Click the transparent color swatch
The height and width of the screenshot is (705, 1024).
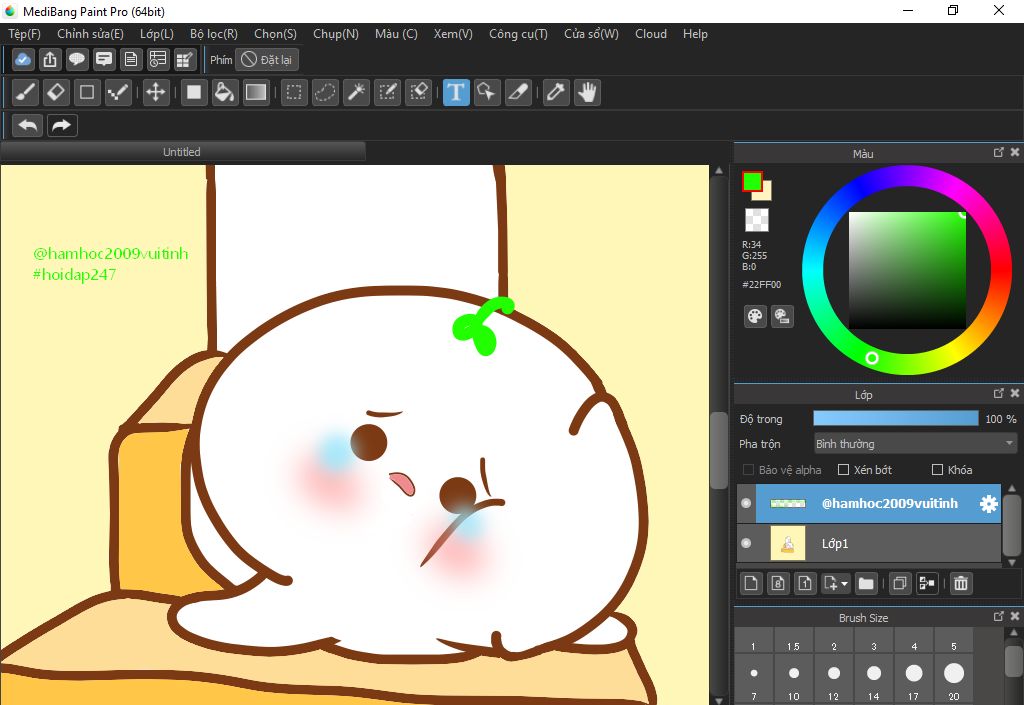[x=757, y=220]
